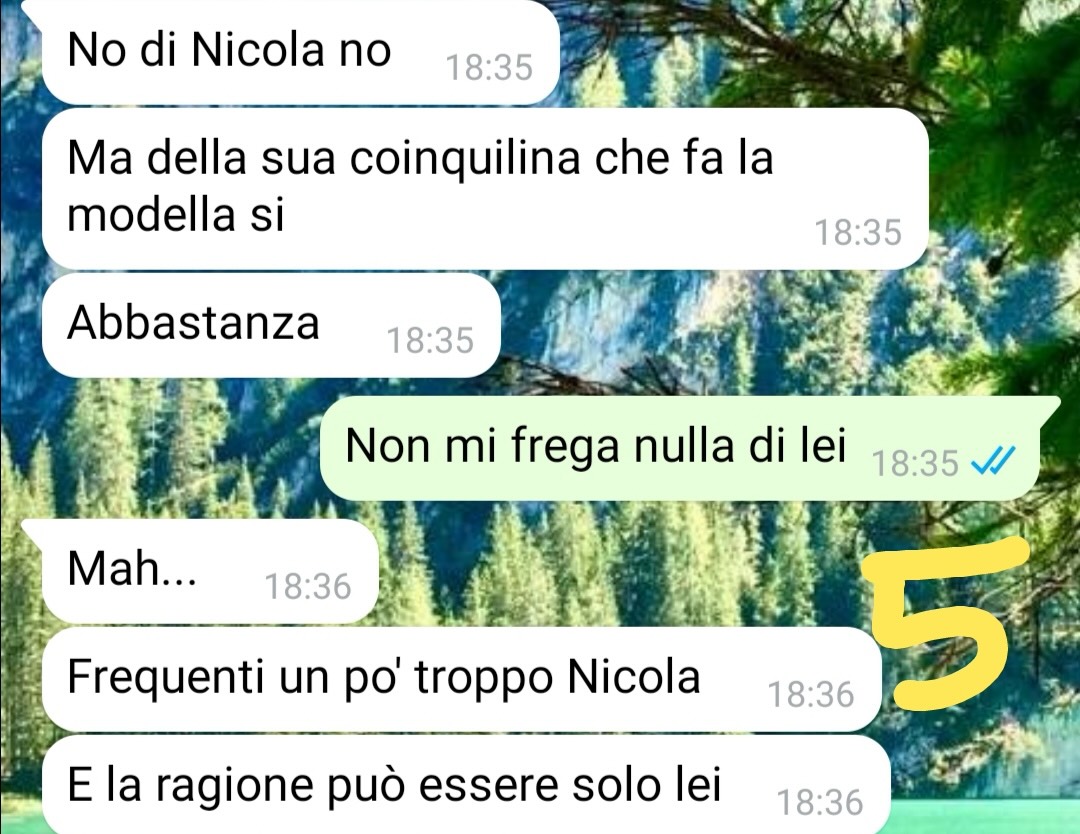Viewport: 1080px width, 834px height.
Task: Tap the 18:35 timestamp on 'No di Nicola no'
Action: 489,67
